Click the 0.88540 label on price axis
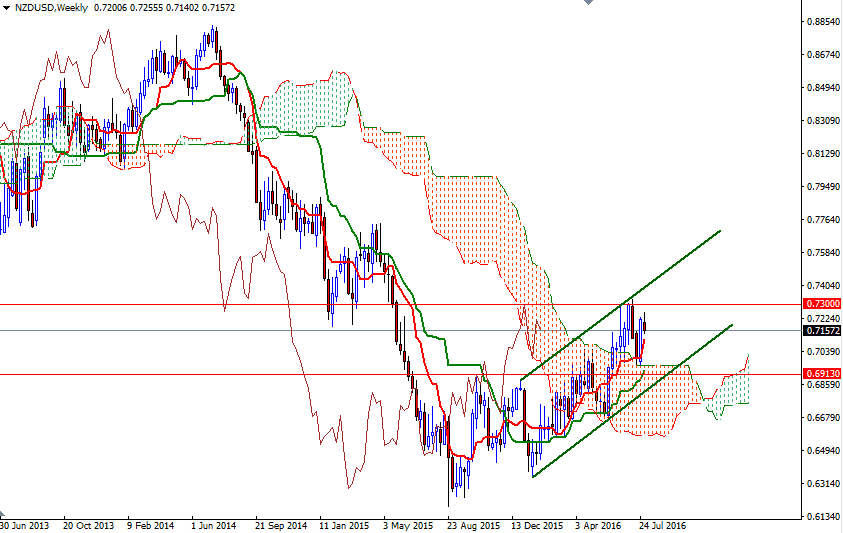 (822, 21)
